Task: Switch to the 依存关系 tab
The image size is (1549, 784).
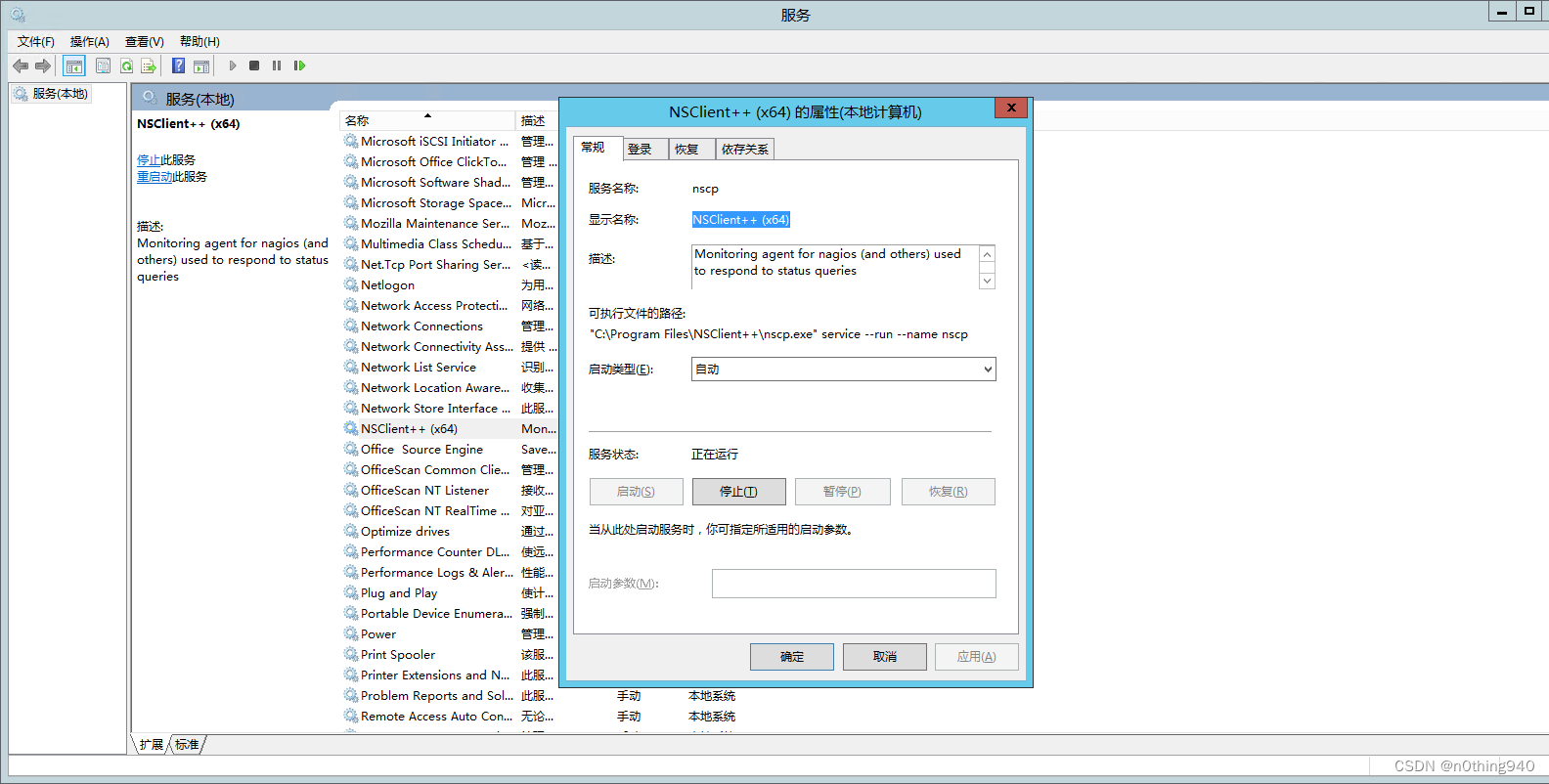Action: tap(745, 150)
